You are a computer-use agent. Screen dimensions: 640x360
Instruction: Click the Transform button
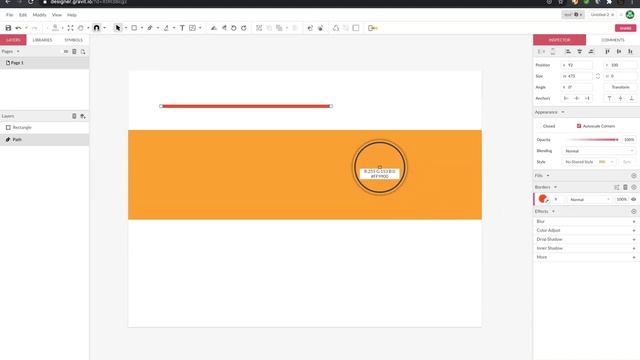(620, 87)
